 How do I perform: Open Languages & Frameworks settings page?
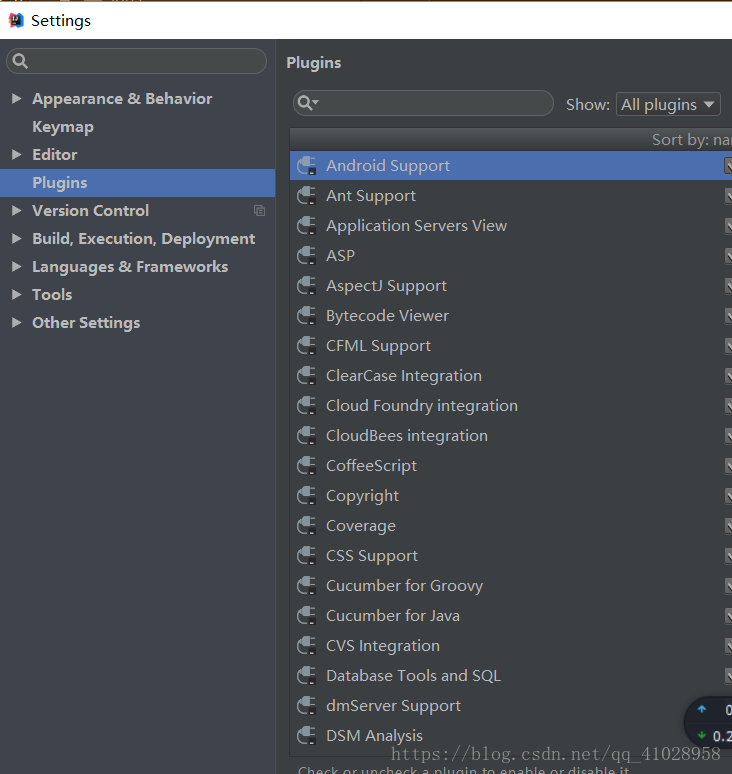tap(130, 267)
